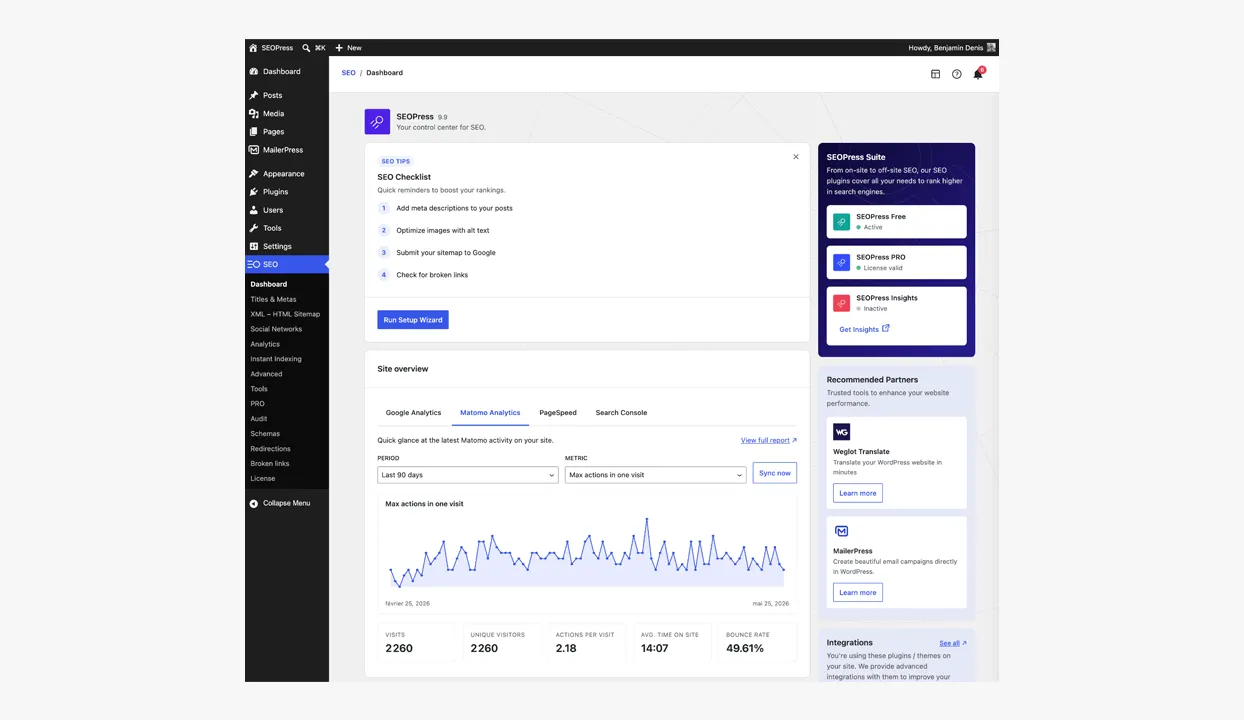This screenshot has width=1244, height=720.
Task: Click the plus New icon in admin bar
Action: coord(339,48)
